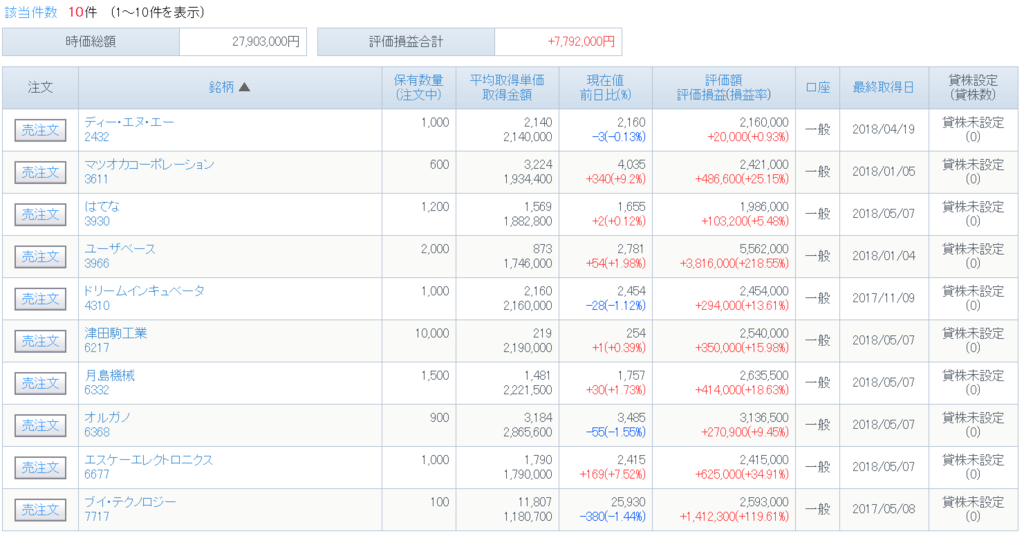Screen dimensions: 1024x536
Task: Sort by 保有数量 column header
Action: [x=419, y=80]
